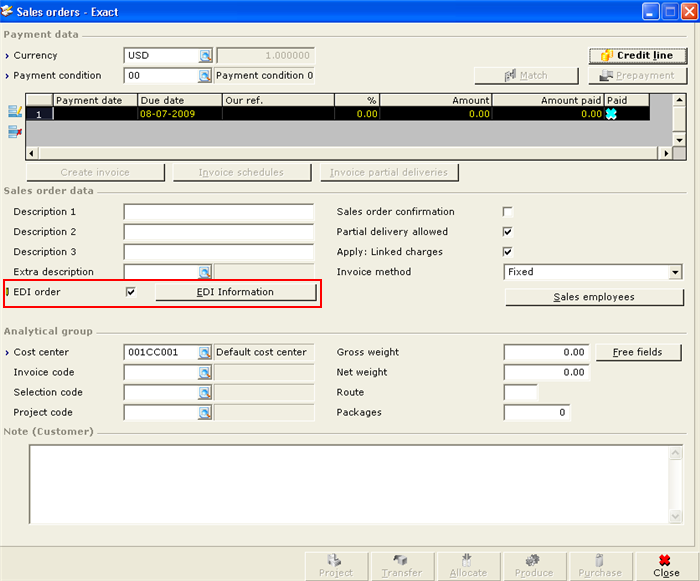700x581 pixels.
Task: Click the edit payment line icon
Action: [15, 111]
